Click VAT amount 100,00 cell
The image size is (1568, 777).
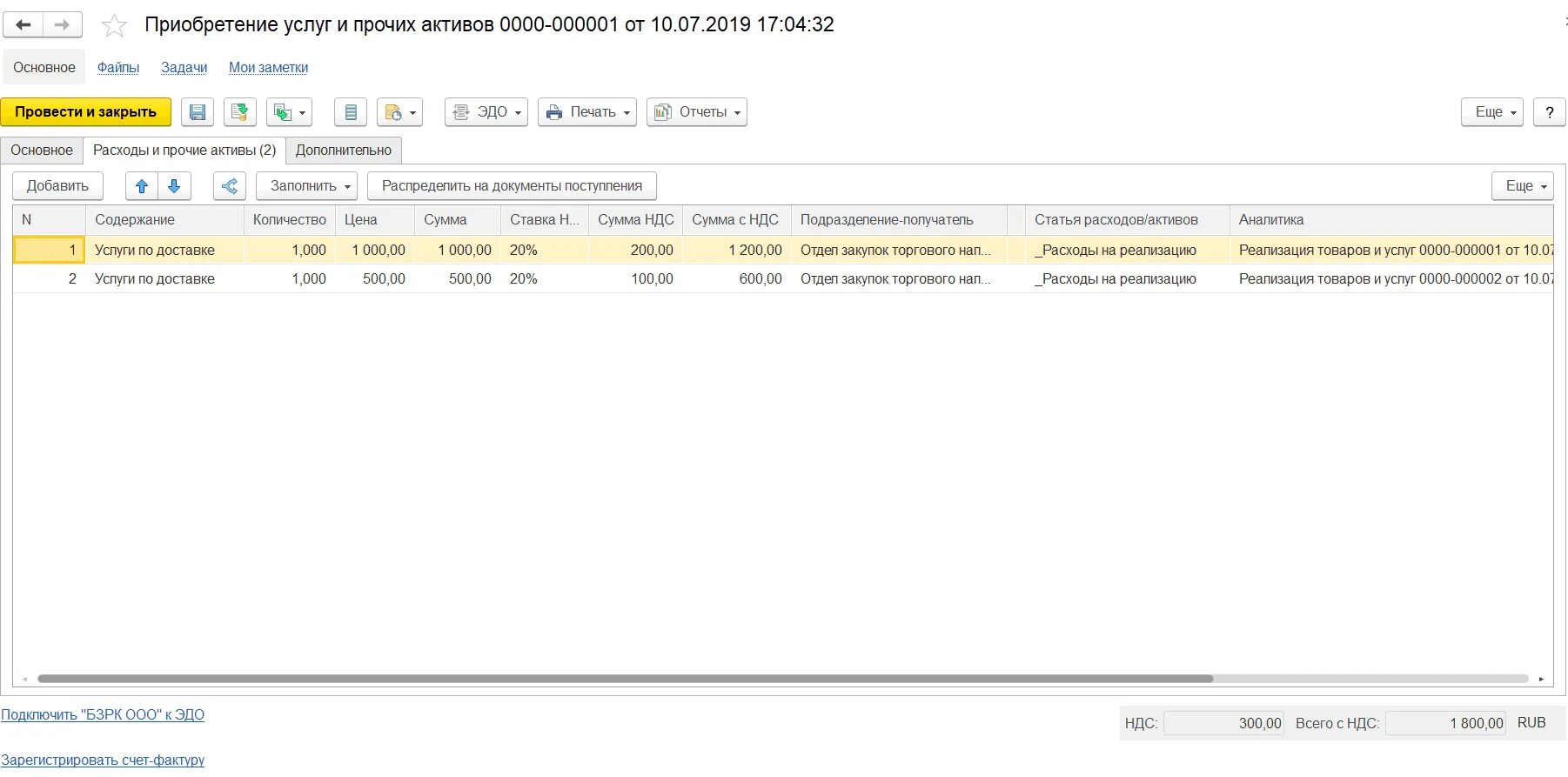pyautogui.click(x=636, y=279)
